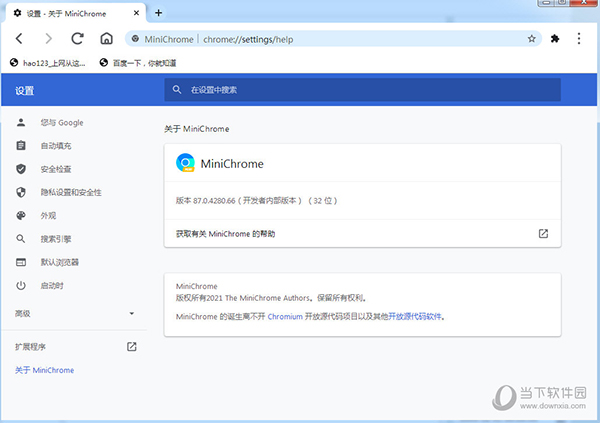Click the forward navigation arrow
This screenshot has width=600, height=423.
point(48,39)
